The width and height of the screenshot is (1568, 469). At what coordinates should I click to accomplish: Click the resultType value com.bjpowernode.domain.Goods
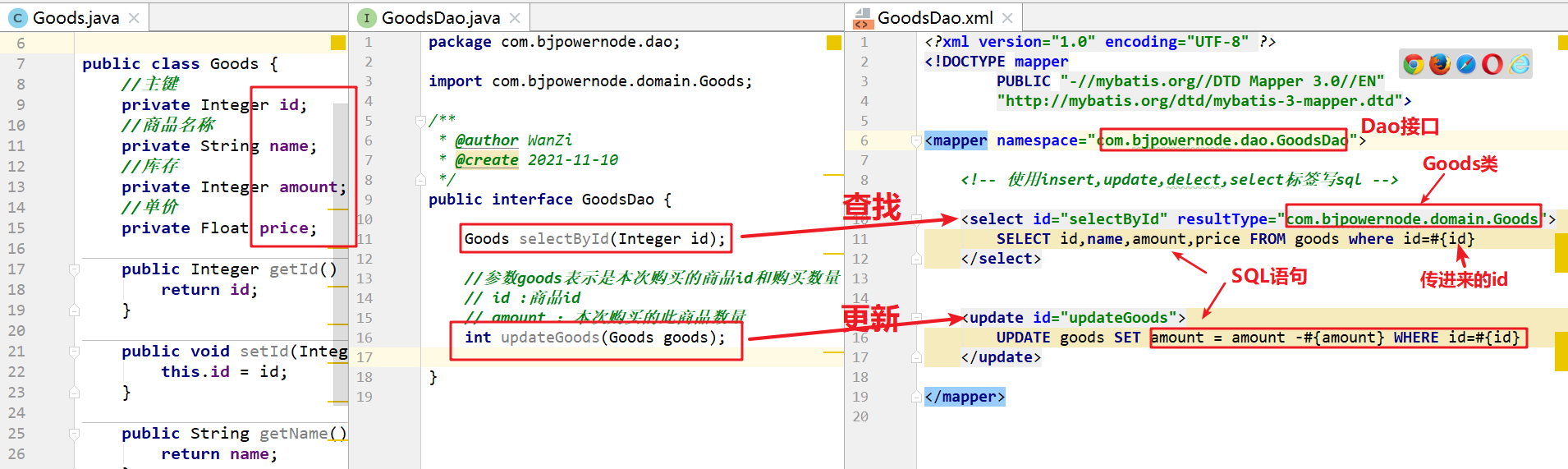click(1412, 219)
